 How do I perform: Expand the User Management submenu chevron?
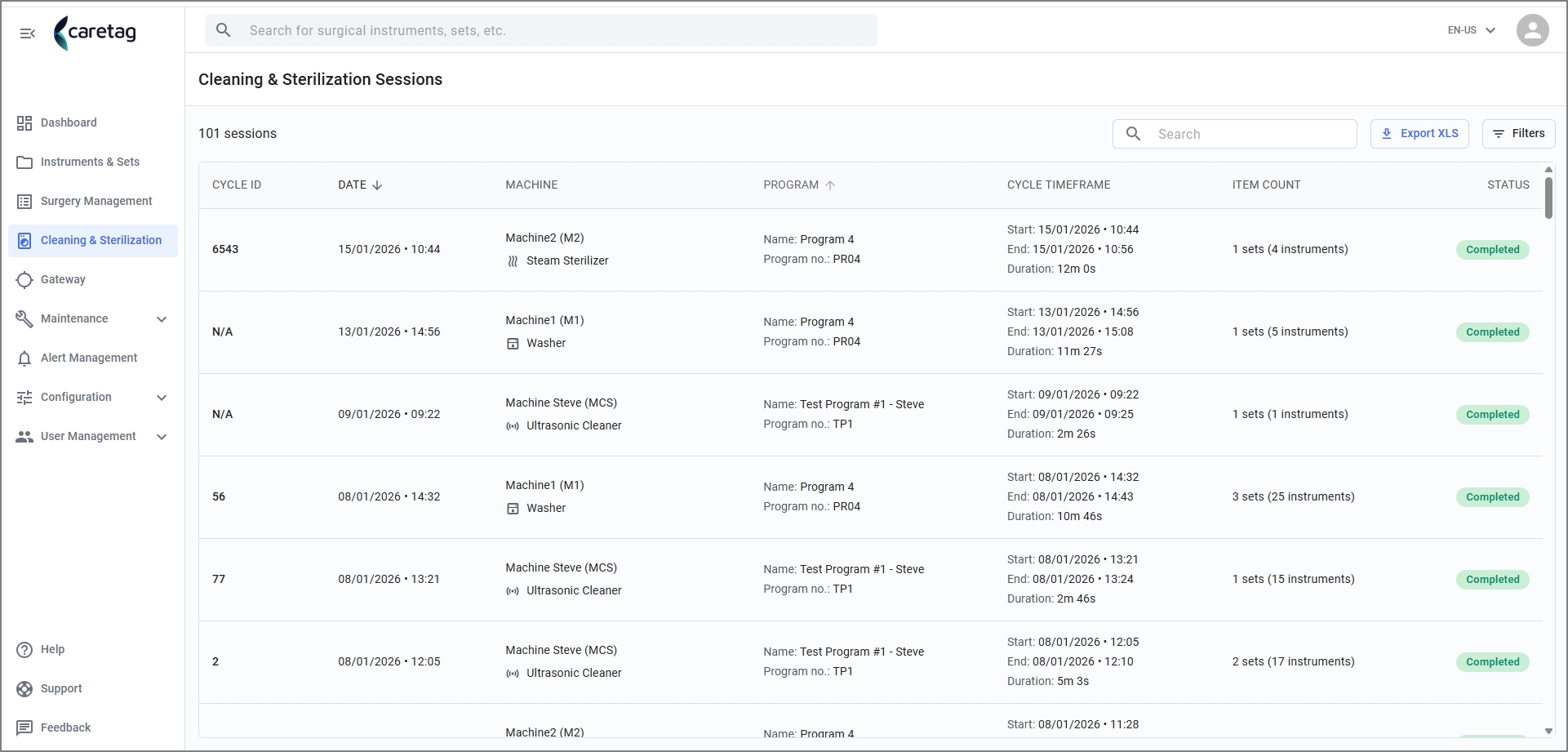tap(162, 437)
